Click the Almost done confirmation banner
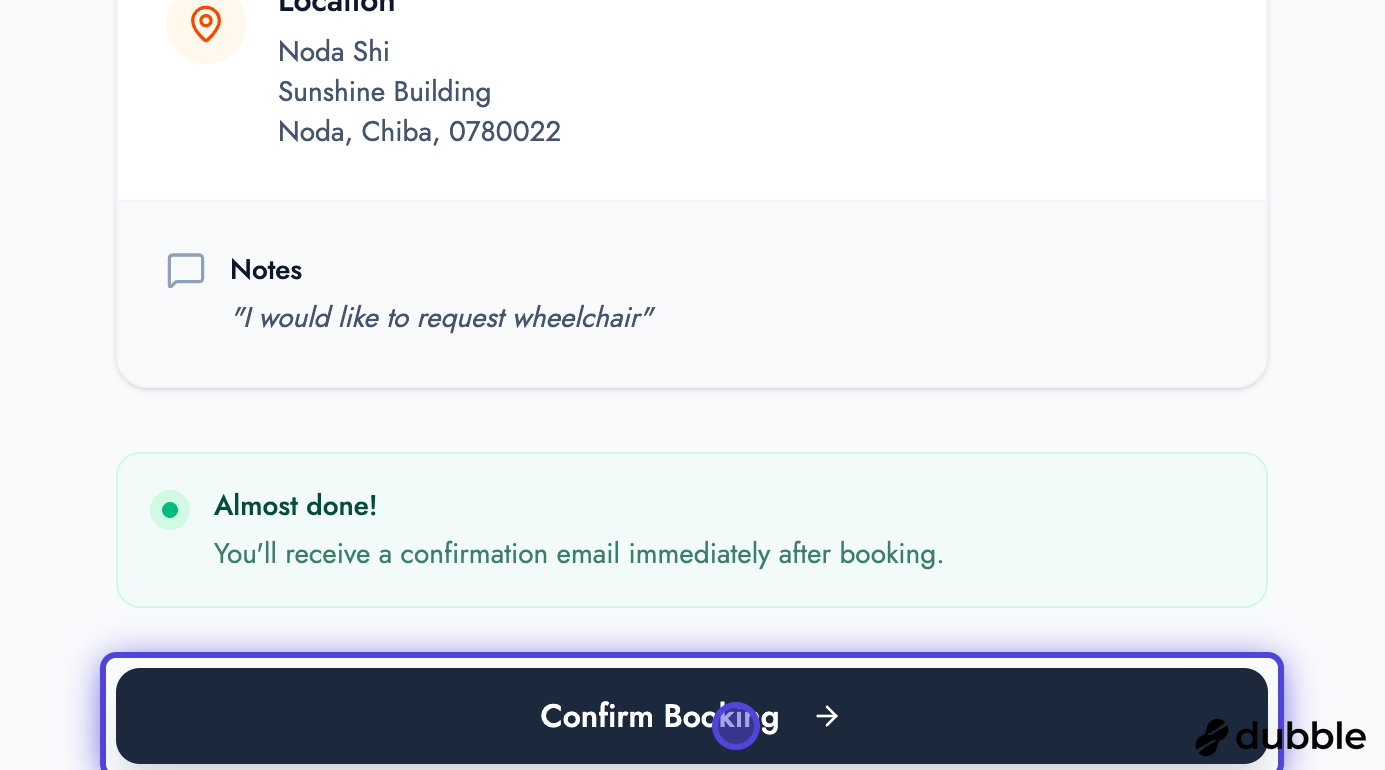This screenshot has height=770, width=1385. tap(691, 530)
